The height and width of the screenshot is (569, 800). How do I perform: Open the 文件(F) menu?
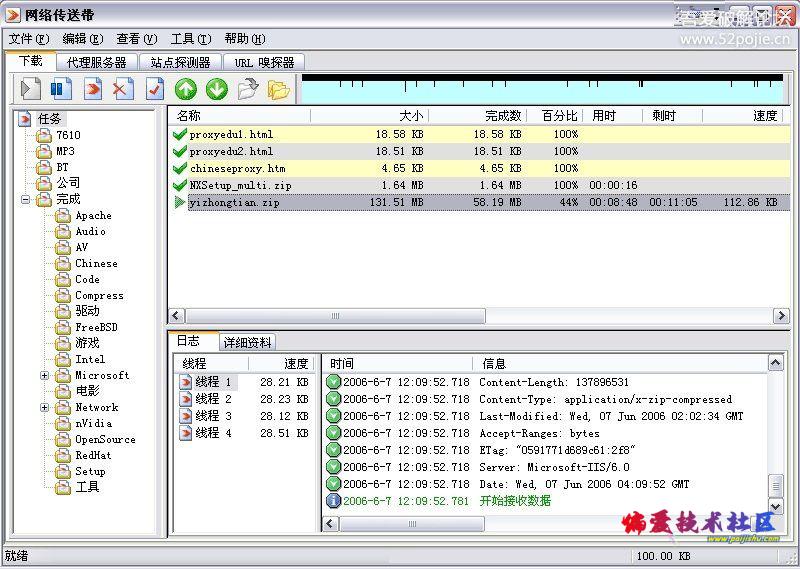[x=29, y=39]
